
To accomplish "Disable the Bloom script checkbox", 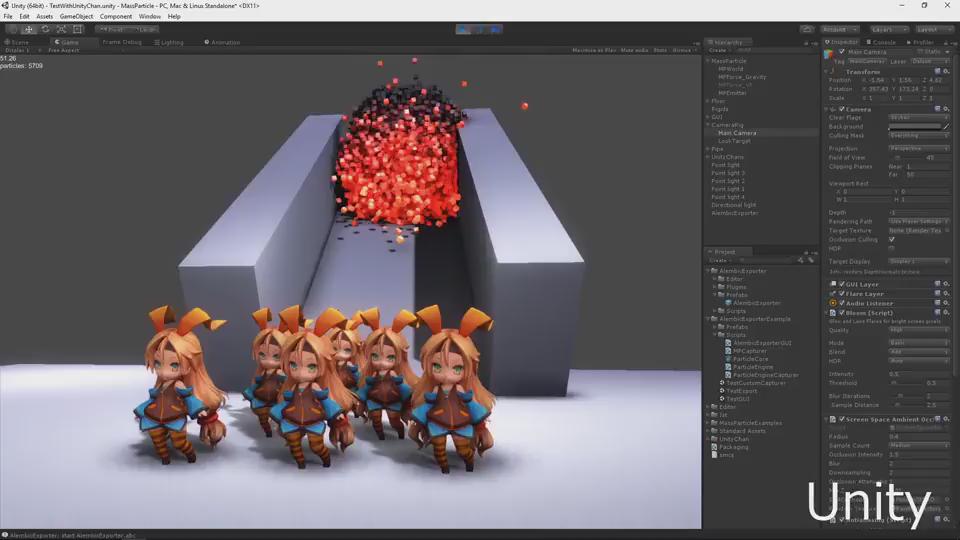I will 842,313.
